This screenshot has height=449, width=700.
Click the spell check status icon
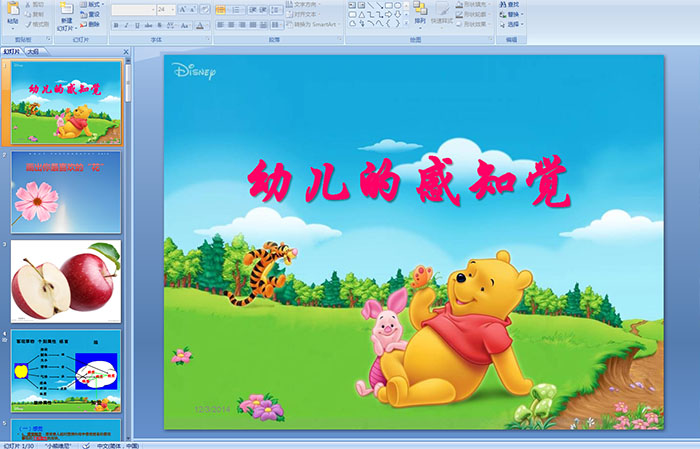coord(87,445)
